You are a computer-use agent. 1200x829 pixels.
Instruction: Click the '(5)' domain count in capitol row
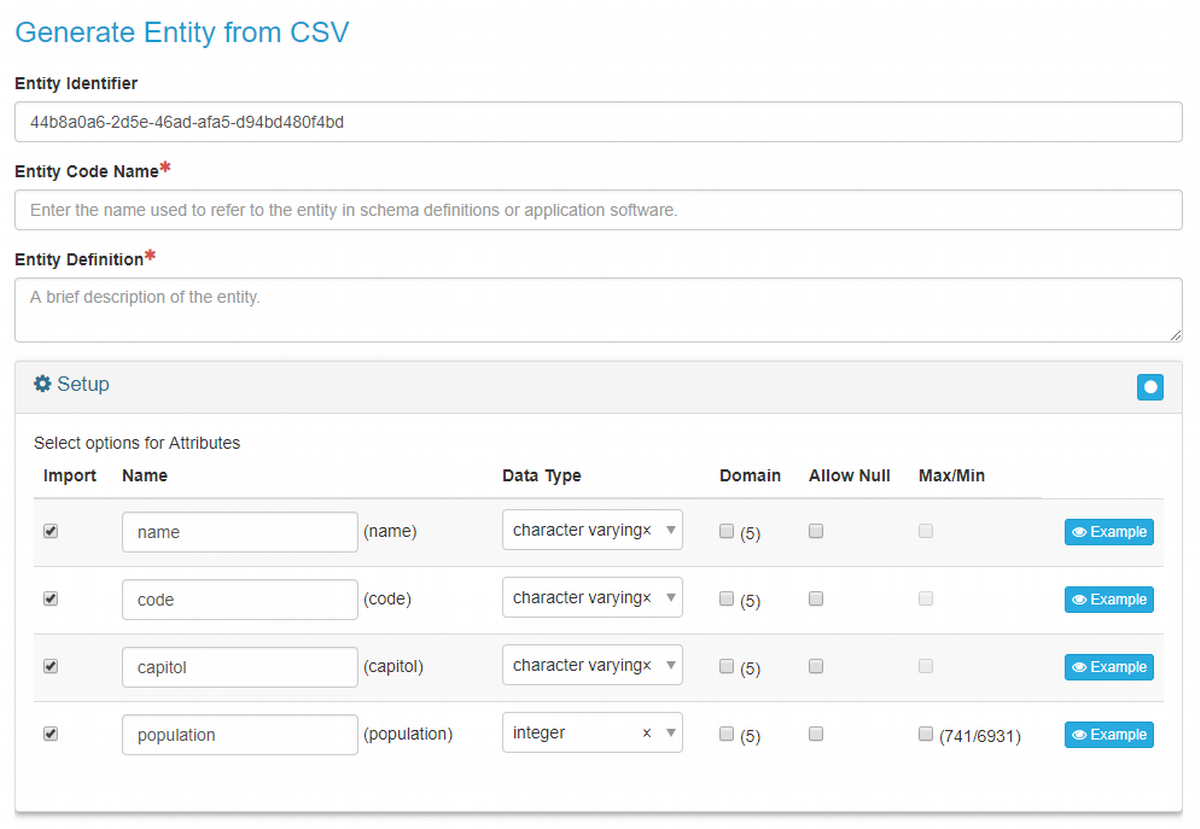pyautogui.click(x=750, y=669)
